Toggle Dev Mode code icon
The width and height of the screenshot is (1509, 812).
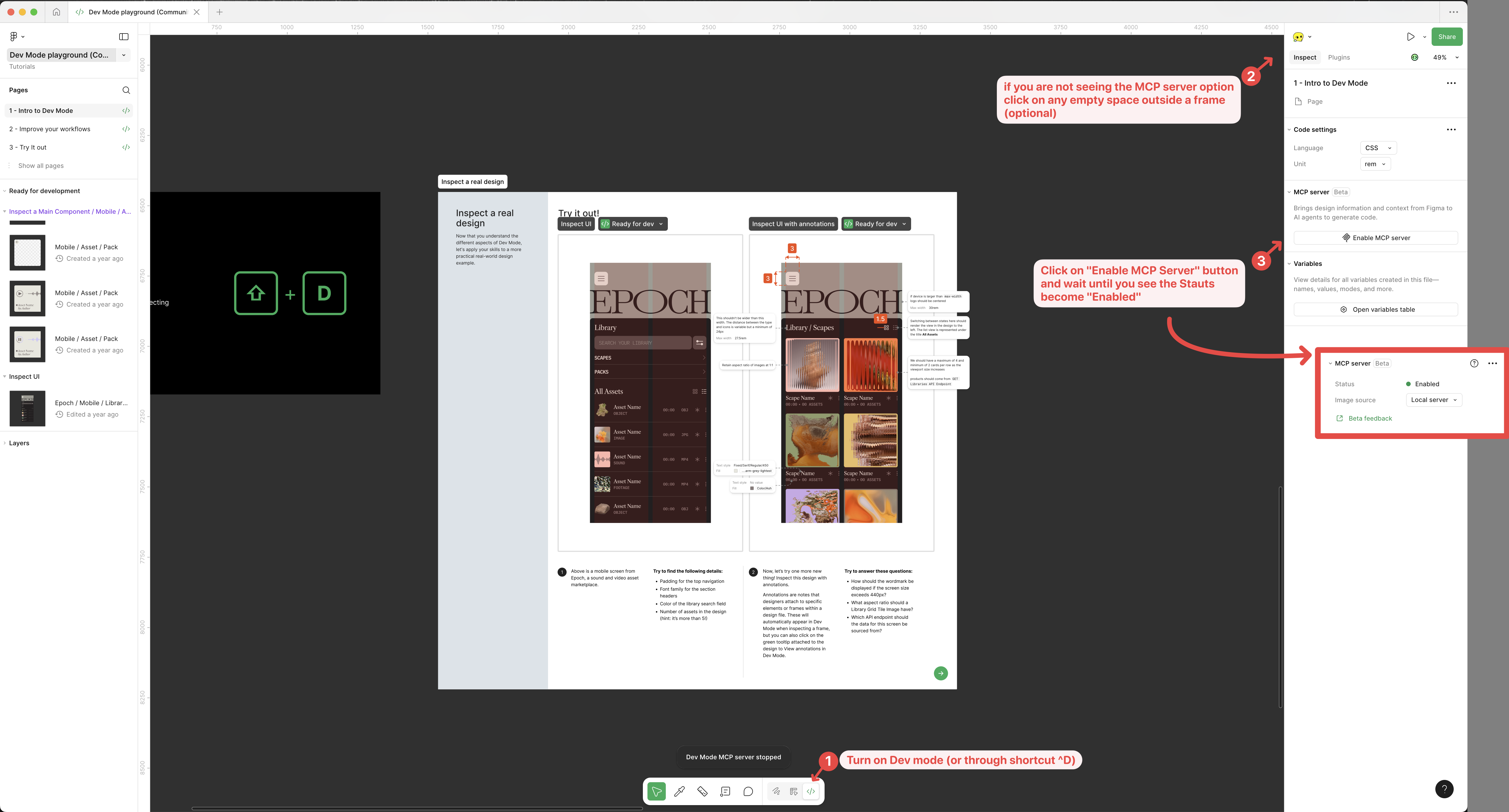(x=811, y=791)
